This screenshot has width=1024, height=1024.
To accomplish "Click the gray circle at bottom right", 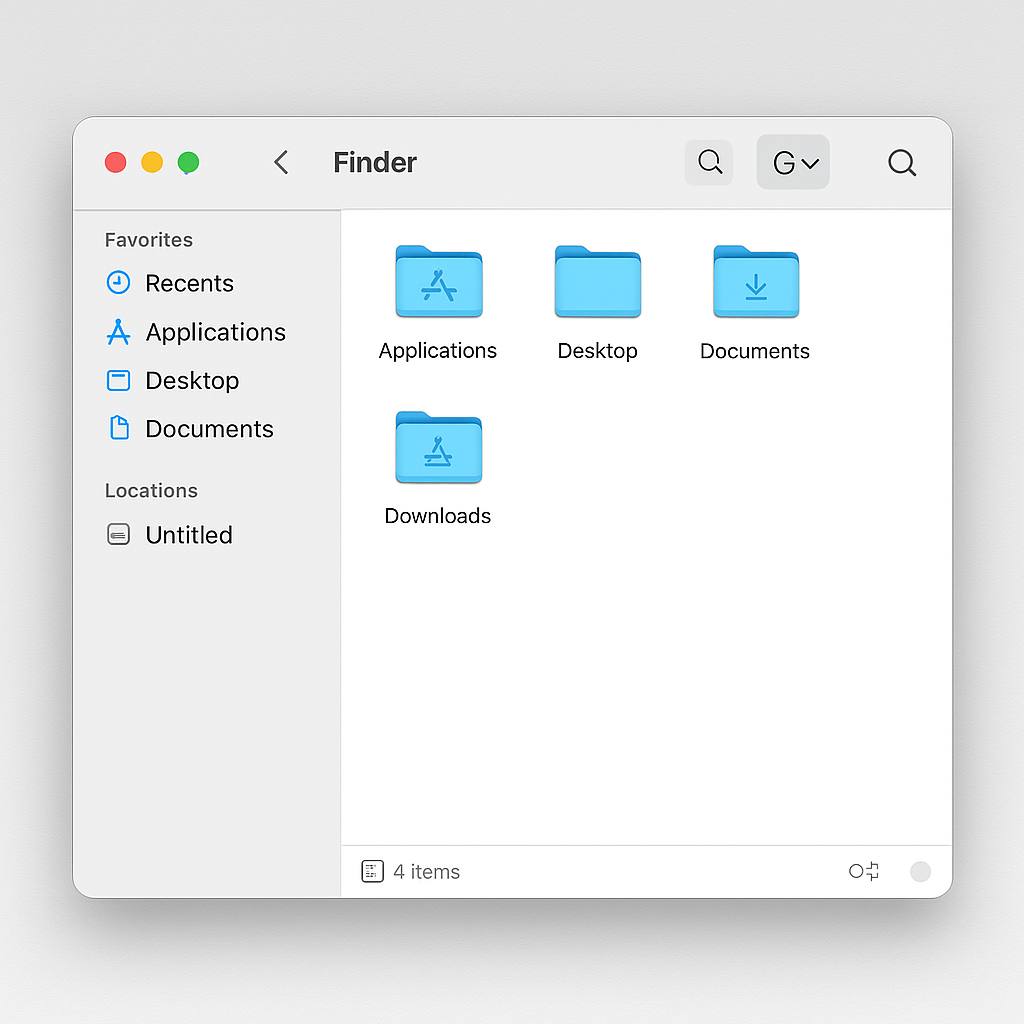I will pyautogui.click(x=920, y=871).
